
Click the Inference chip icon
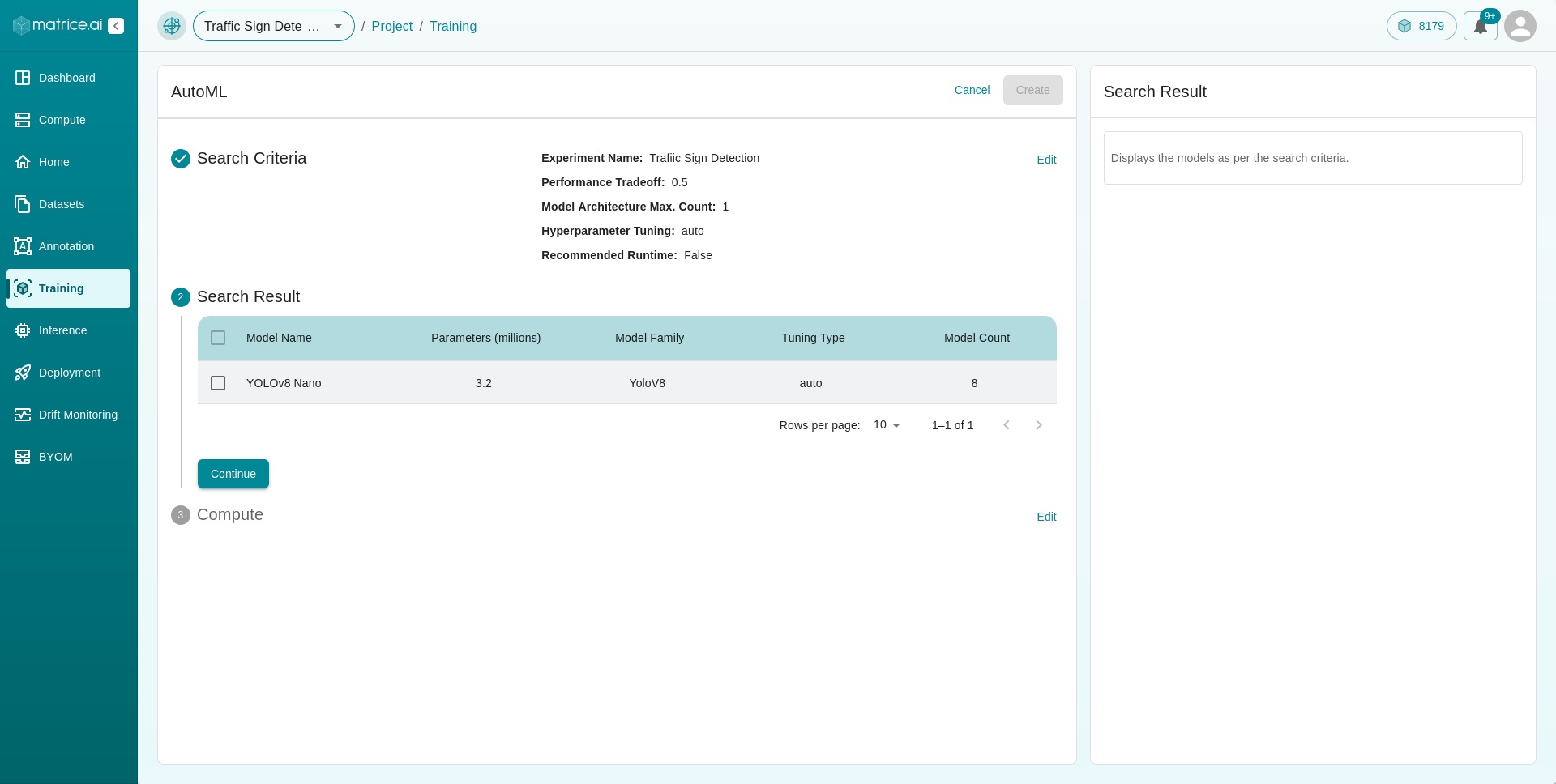23,330
